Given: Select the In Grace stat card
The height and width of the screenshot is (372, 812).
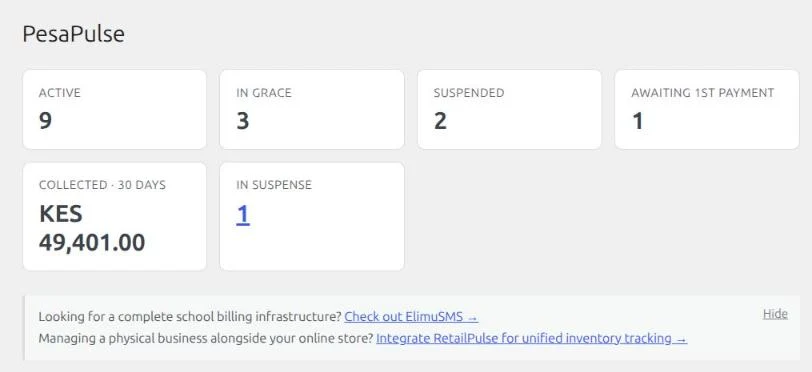Looking at the screenshot, I should (x=312, y=109).
